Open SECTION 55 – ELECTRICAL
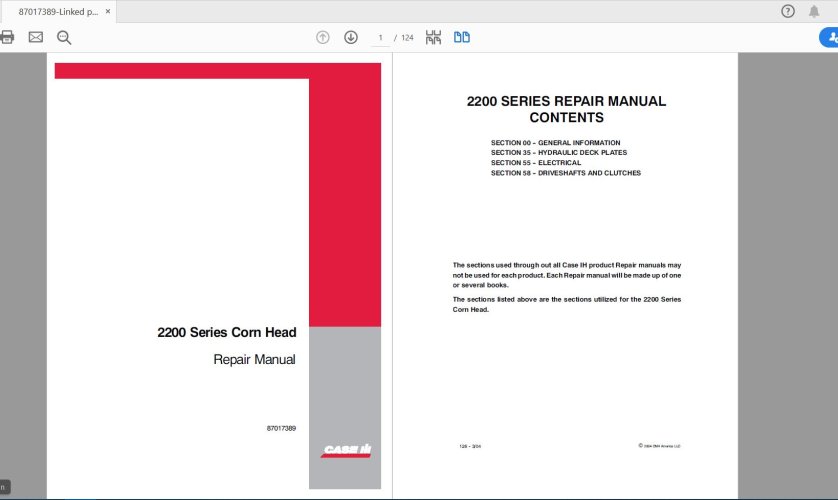This screenshot has height=500, width=838. tap(536, 163)
